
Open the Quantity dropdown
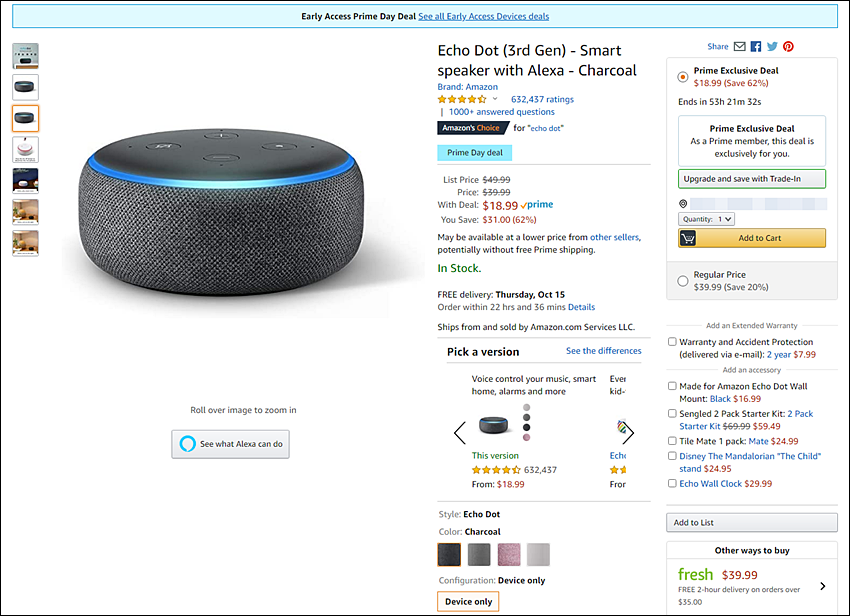click(x=706, y=219)
